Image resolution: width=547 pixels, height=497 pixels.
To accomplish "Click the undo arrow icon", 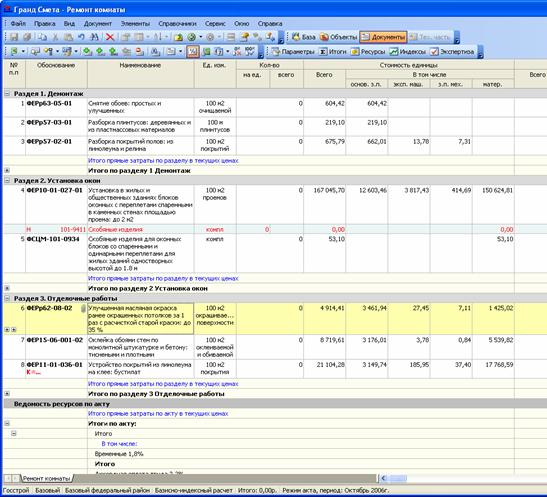I will click(81, 37).
